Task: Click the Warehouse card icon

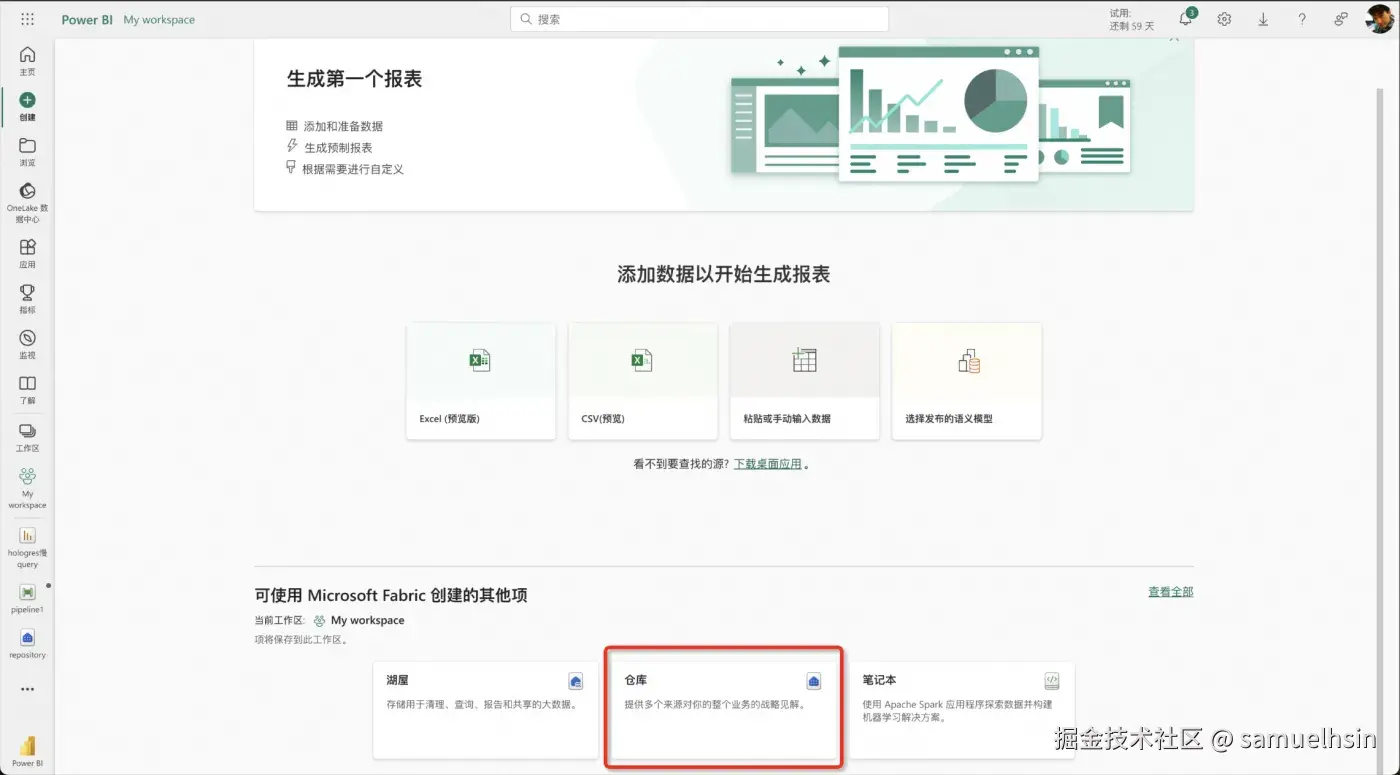Action: pos(814,681)
